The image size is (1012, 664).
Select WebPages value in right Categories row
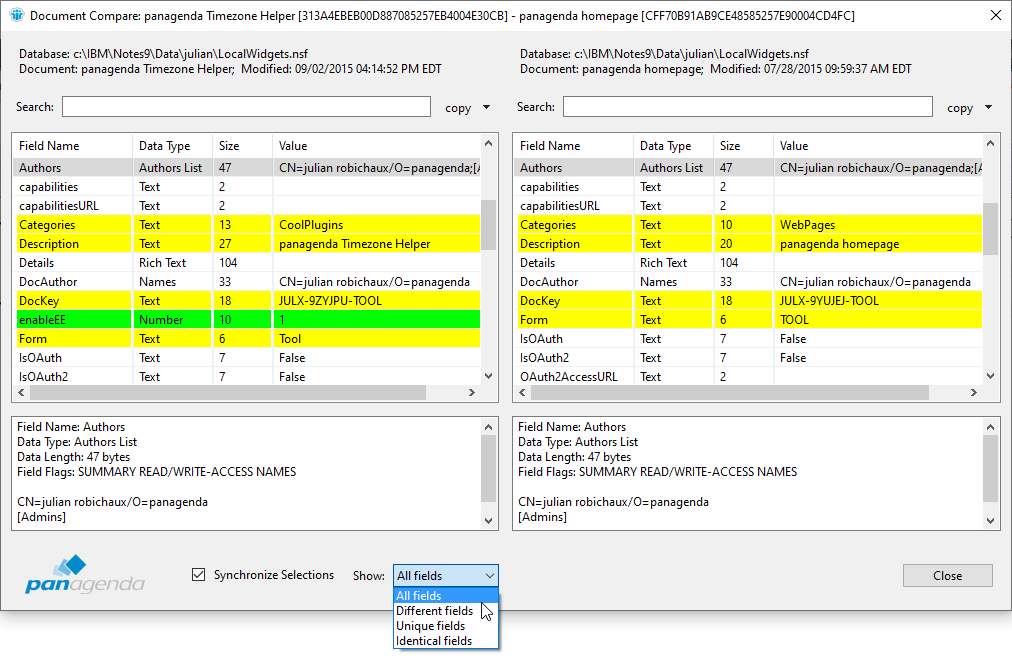[x=807, y=225]
